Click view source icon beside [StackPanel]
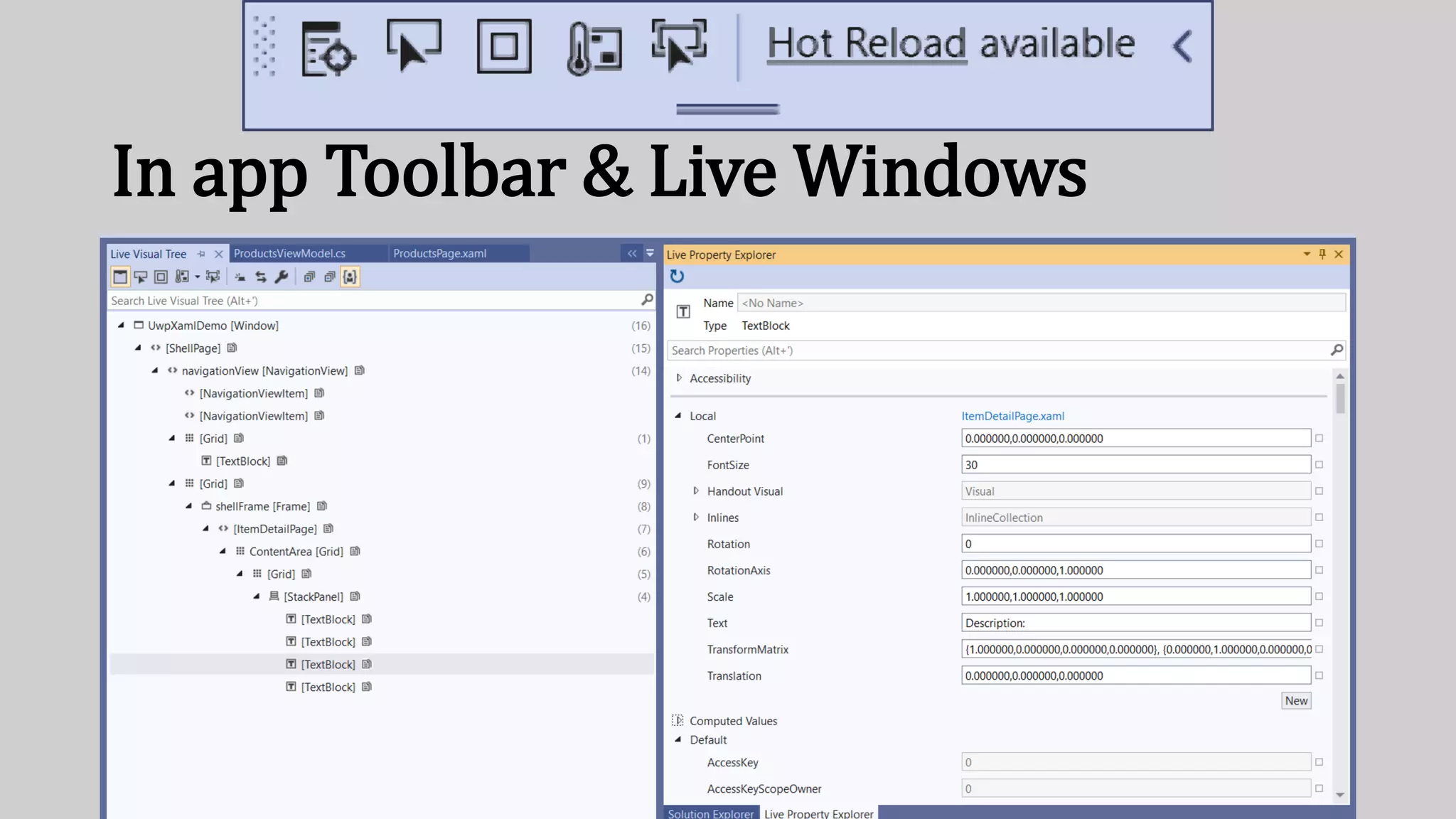The image size is (1456, 819). [x=355, y=596]
